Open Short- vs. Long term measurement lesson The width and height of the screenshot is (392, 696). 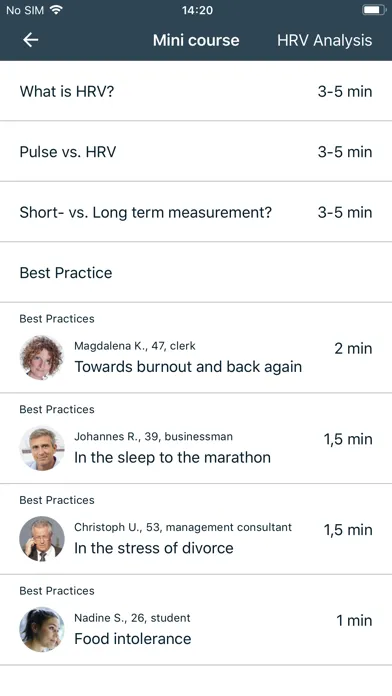pyautogui.click(x=196, y=212)
